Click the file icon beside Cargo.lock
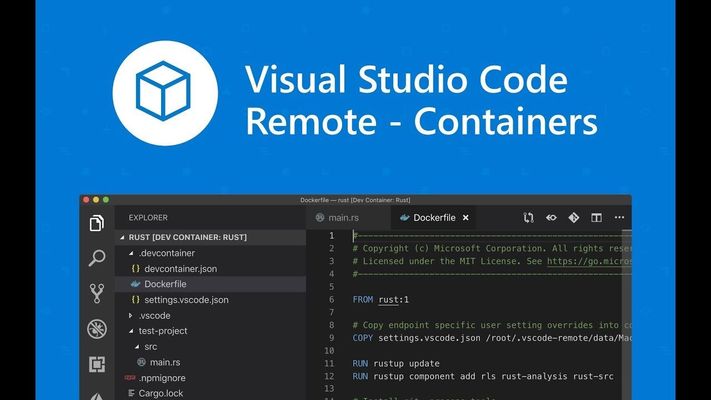Image resolution: width=711 pixels, height=400 pixels. [x=131, y=393]
